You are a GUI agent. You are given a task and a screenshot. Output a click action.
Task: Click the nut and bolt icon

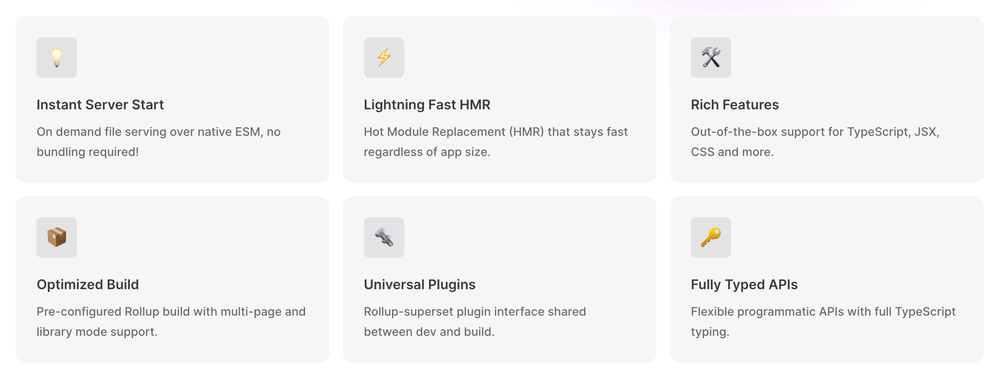[384, 237]
